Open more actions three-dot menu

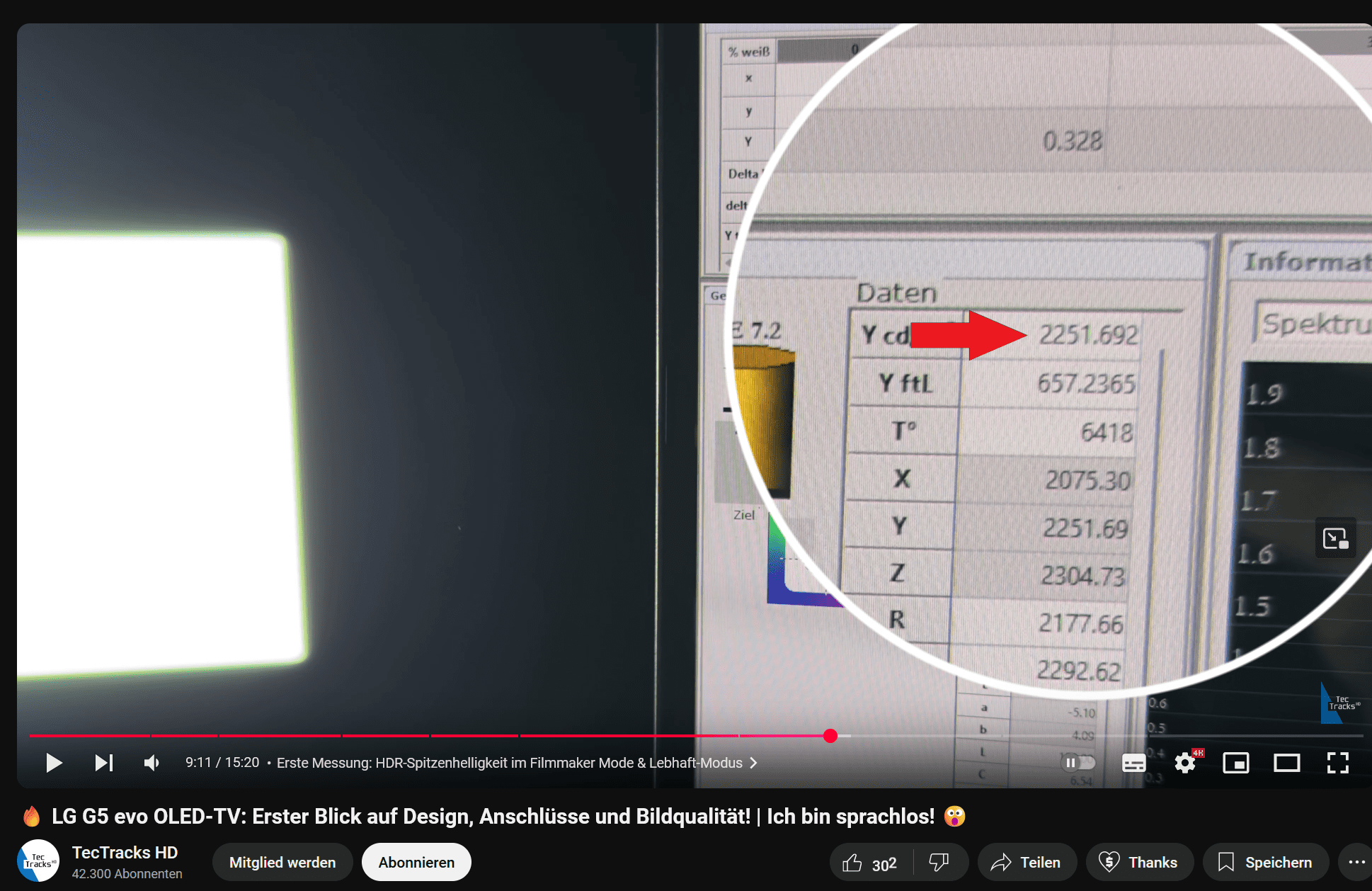[x=1356, y=863]
